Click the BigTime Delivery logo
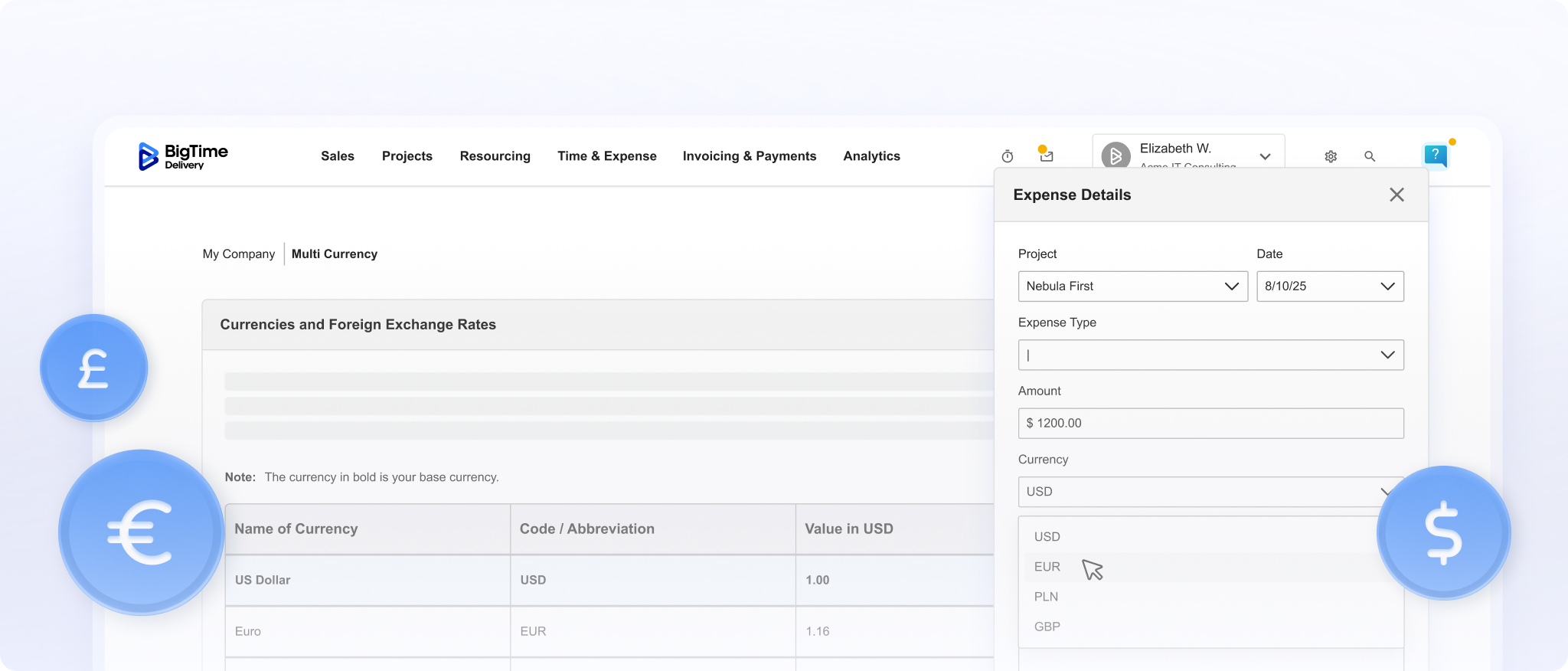Screen dimensions: 1568x671 [183, 156]
